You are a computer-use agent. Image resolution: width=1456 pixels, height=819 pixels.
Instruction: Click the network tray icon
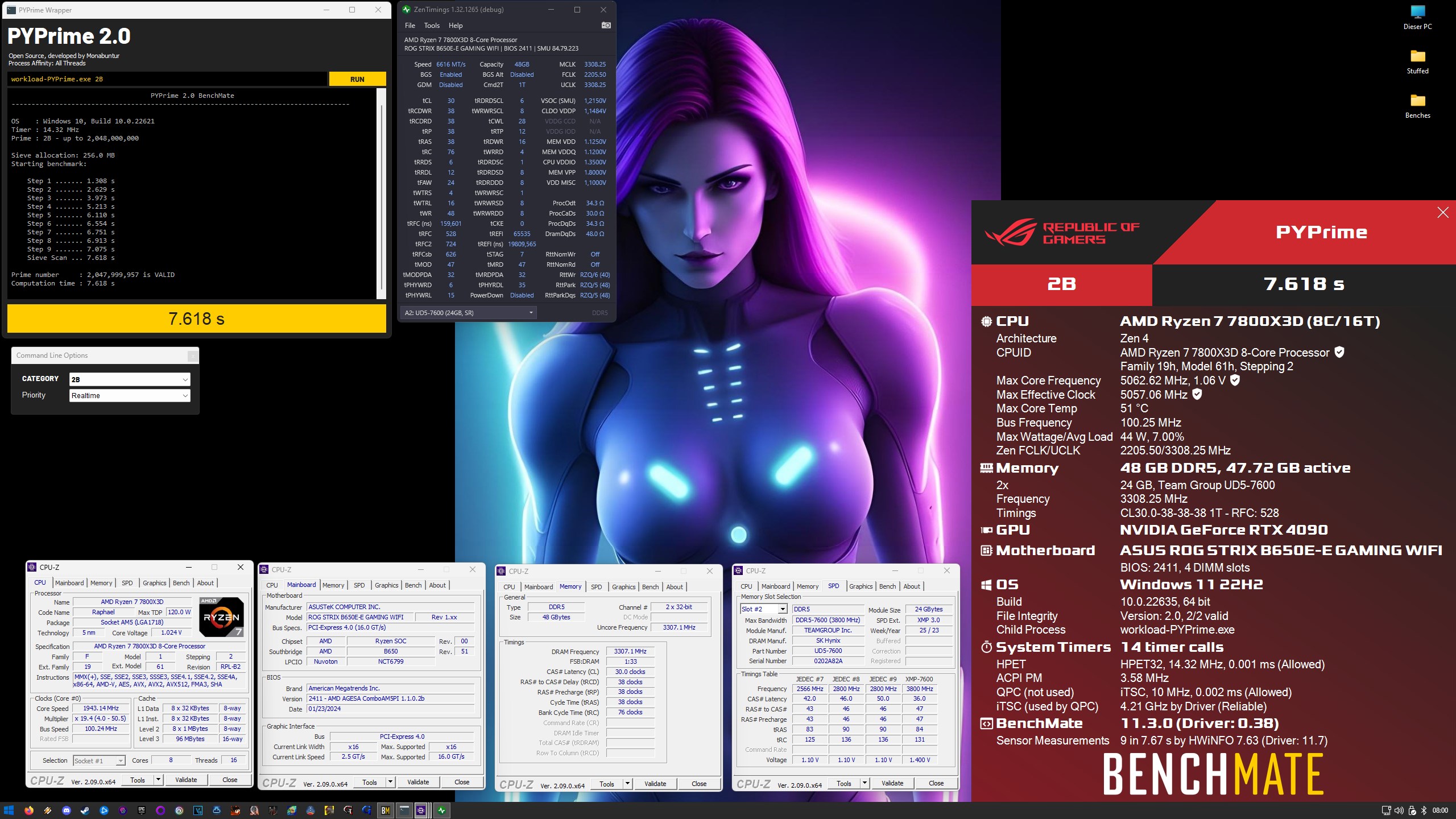[x=1387, y=810]
